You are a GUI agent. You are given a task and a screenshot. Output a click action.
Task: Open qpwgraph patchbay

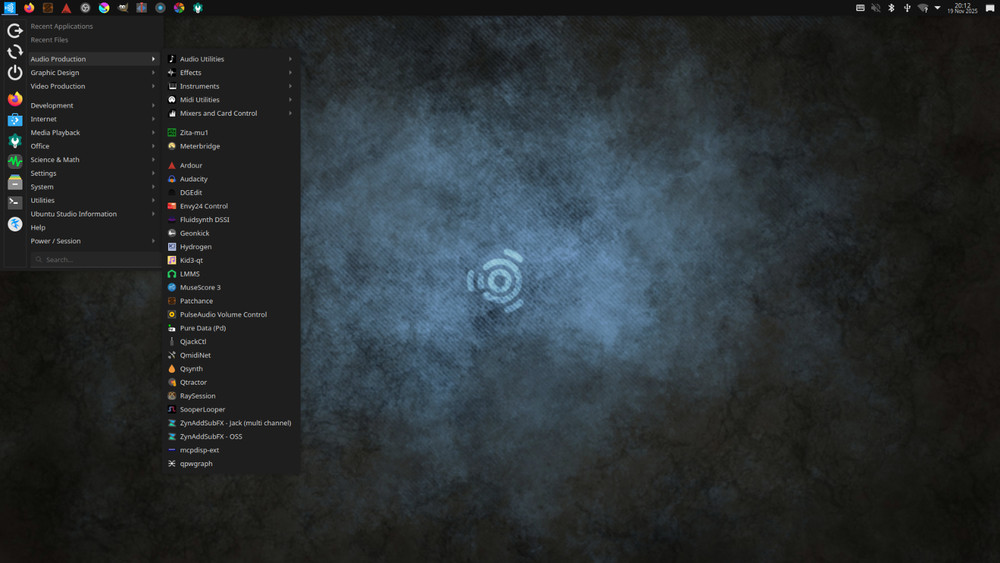(x=231, y=464)
